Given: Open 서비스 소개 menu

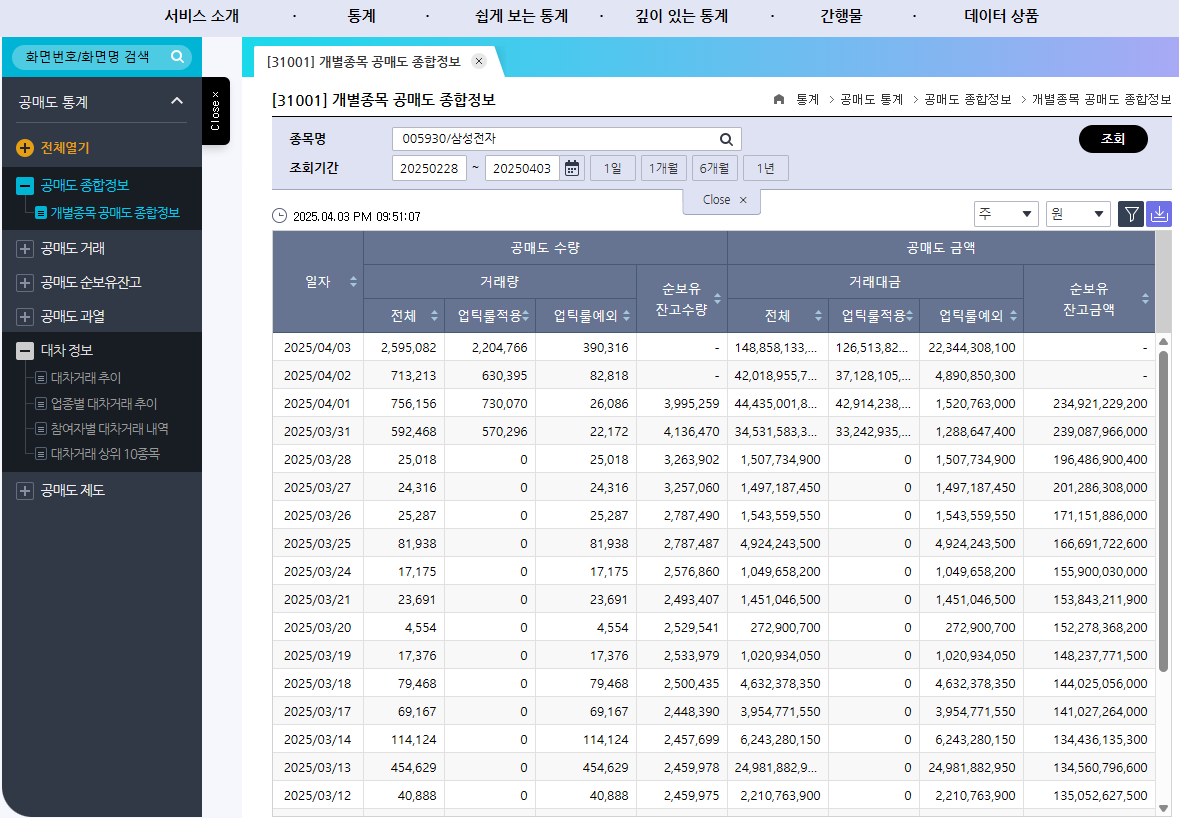Looking at the screenshot, I should pos(202,16).
